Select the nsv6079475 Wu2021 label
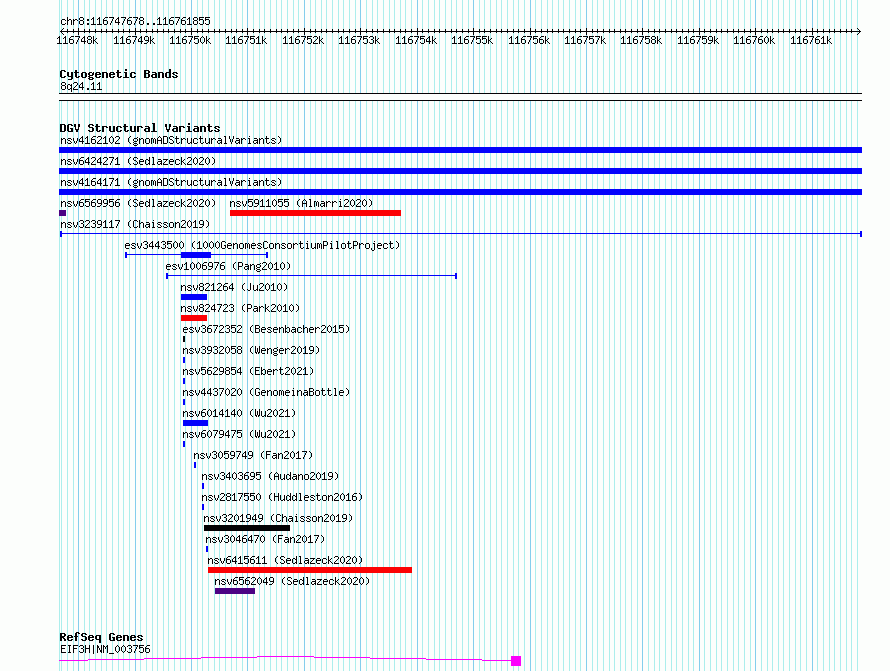890x671 pixels. pyautogui.click(x=239, y=434)
